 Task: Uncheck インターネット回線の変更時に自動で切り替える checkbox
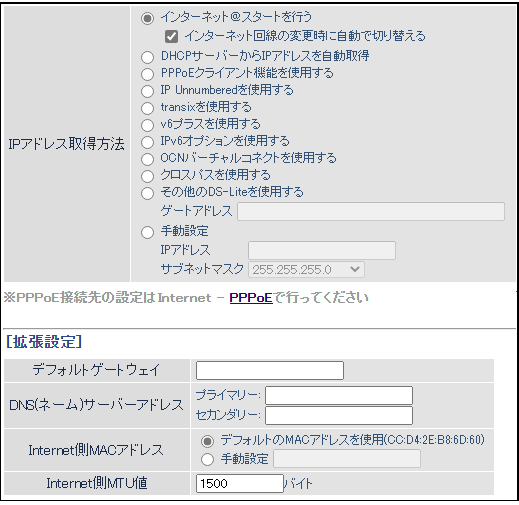pos(171,36)
